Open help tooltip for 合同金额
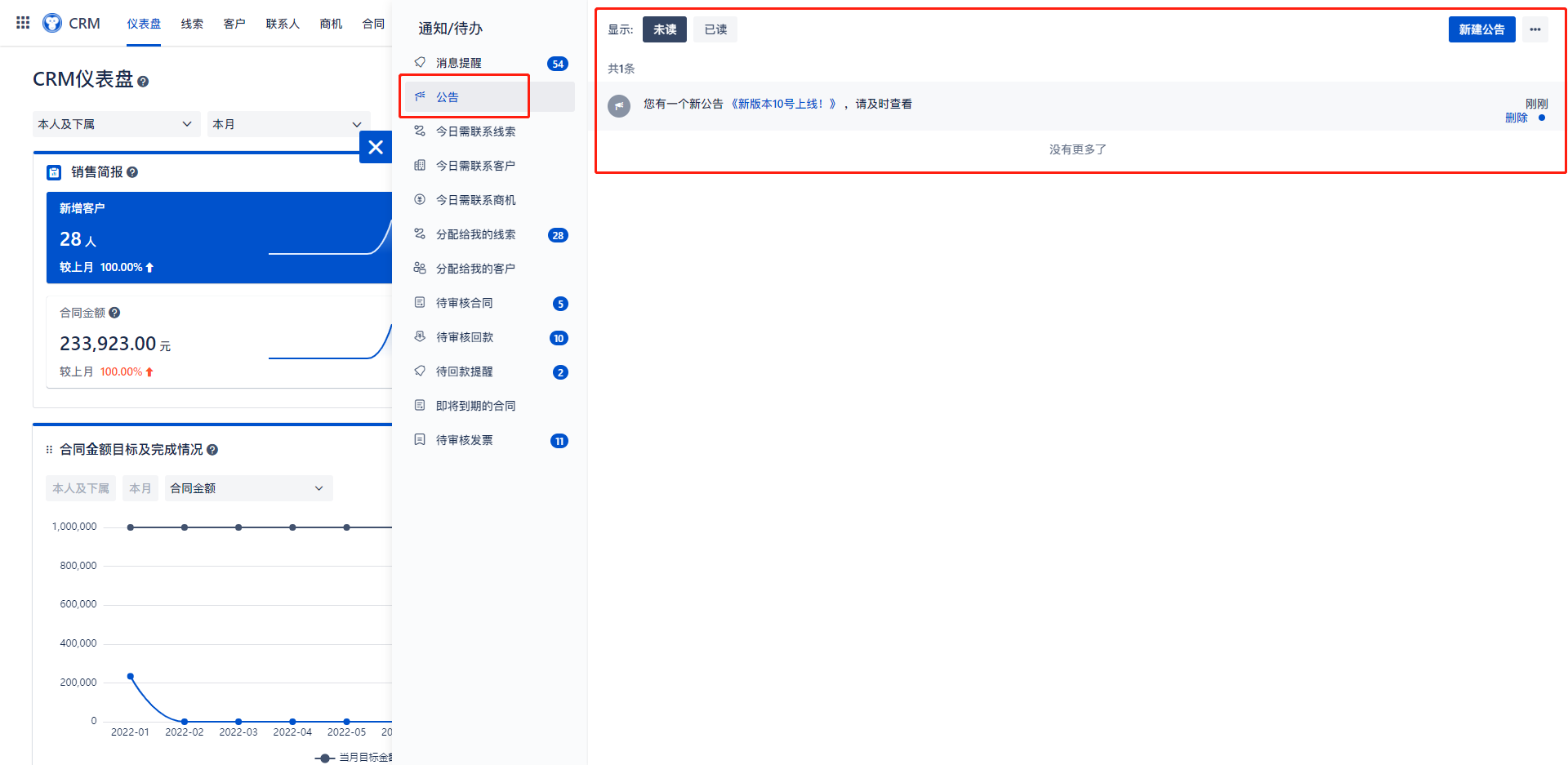 [x=114, y=313]
